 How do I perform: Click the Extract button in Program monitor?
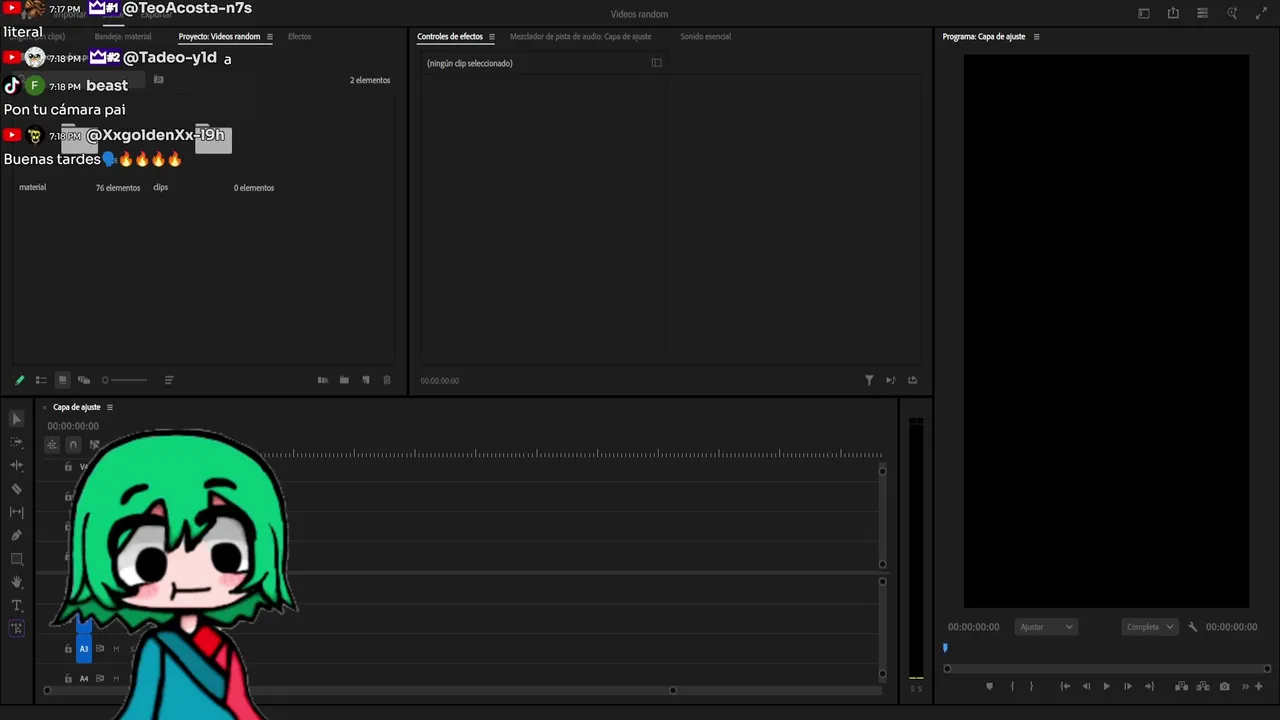pyautogui.click(x=1203, y=686)
